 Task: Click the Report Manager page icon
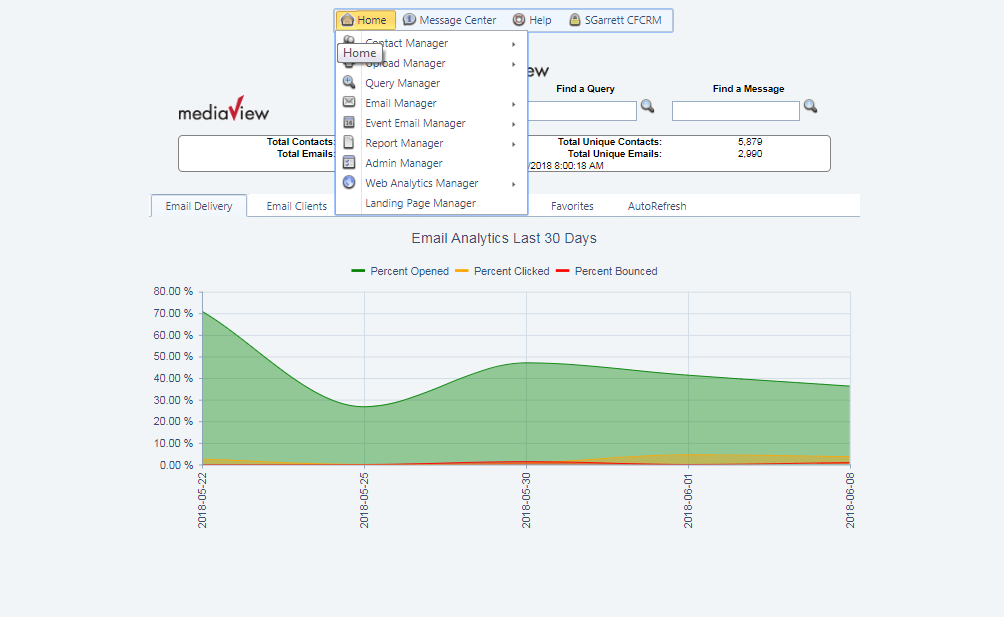[349, 142]
